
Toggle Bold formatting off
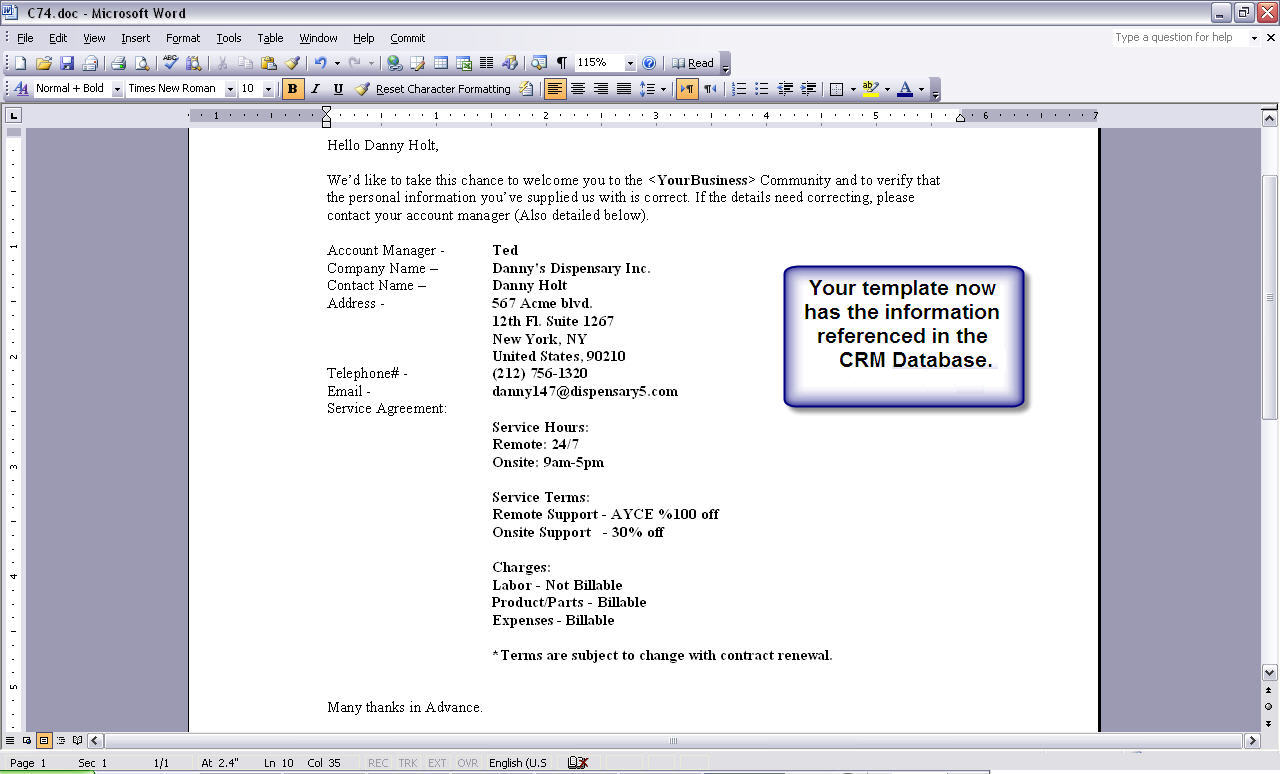point(292,89)
